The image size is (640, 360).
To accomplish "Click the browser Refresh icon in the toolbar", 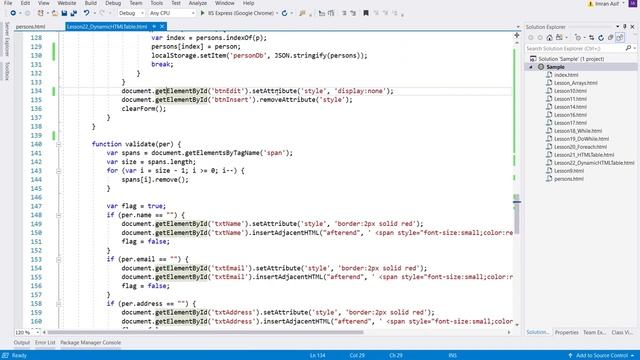I will [284, 13].
